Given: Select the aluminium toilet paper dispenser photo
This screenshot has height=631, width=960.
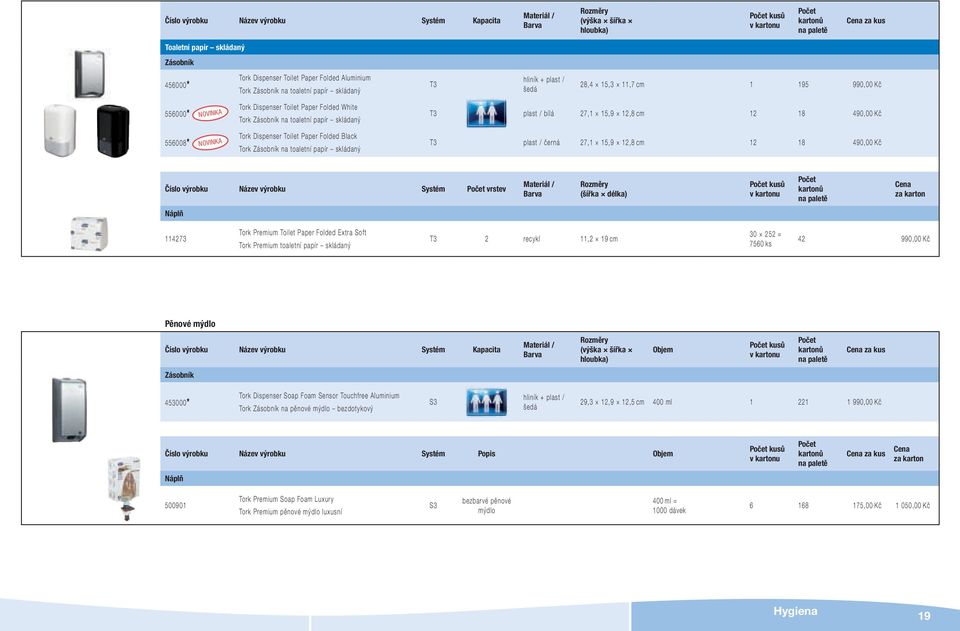Looking at the screenshot, I should pyautogui.click(x=89, y=74).
